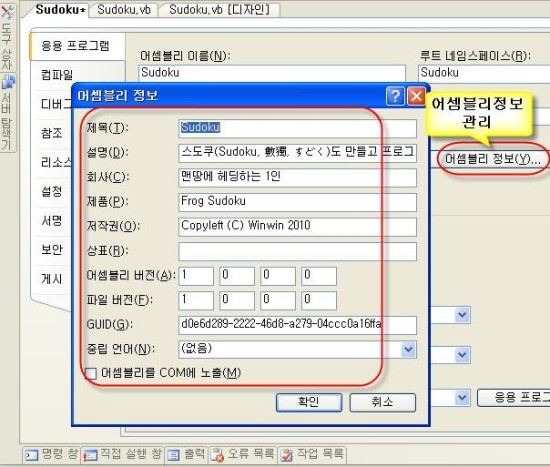Show the 오류 목록 error list icon
The width and height of the screenshot is (550, 467).
(217, 455)
